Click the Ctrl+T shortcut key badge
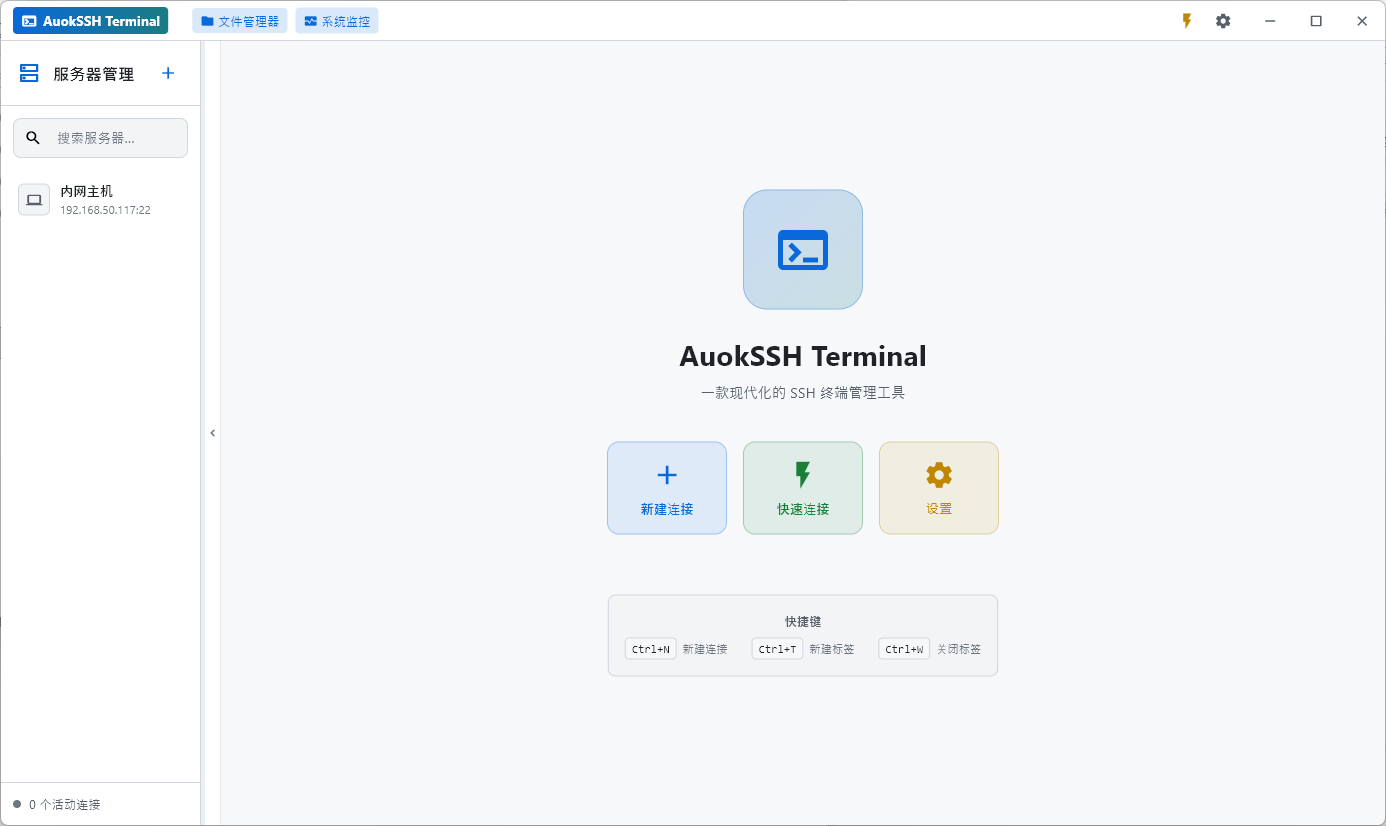This screenshot has width=1386, height=826. coord(777,649)
